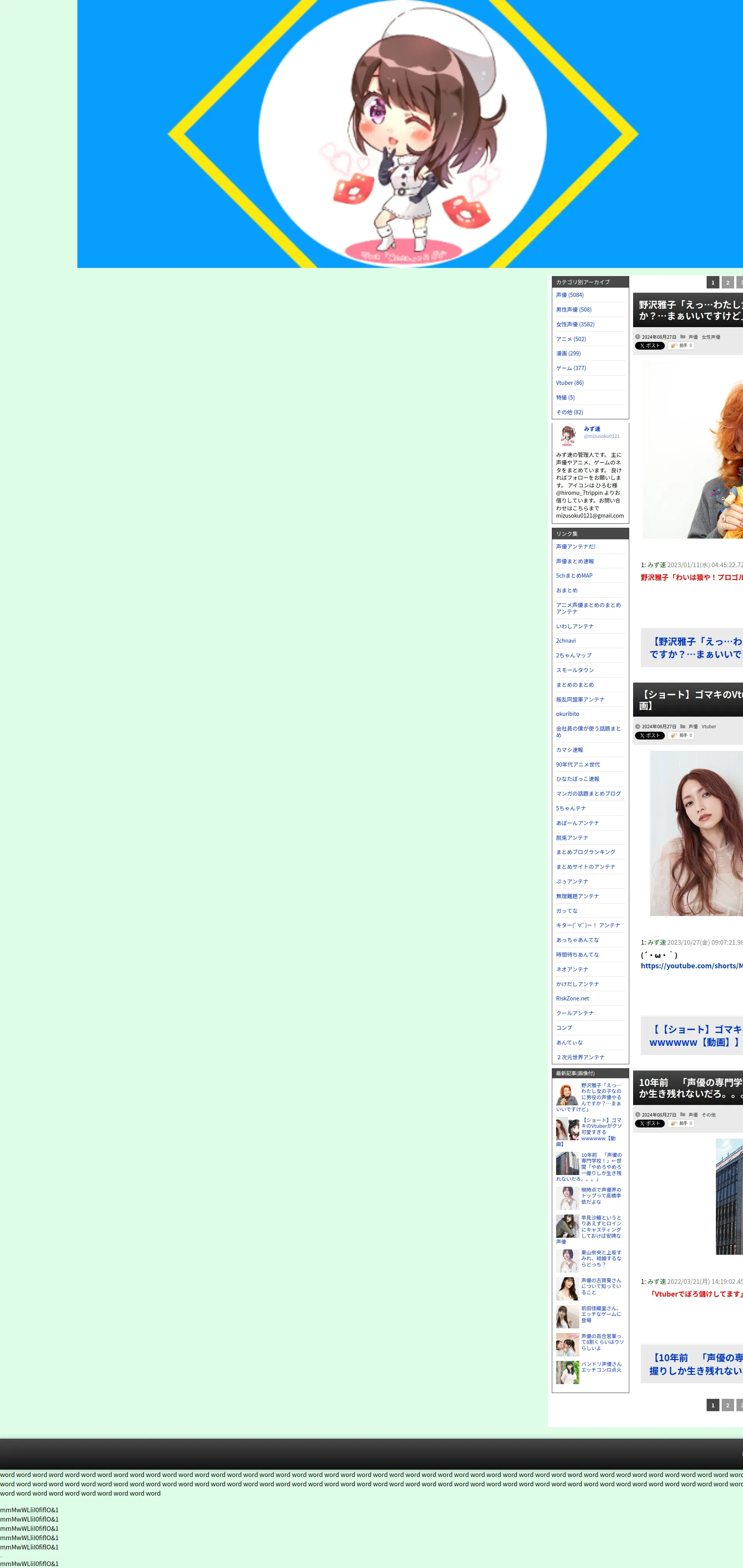
Task: Click X post button on the 10年前 article
Action: pyautogui.click(x=649, y=1124)
